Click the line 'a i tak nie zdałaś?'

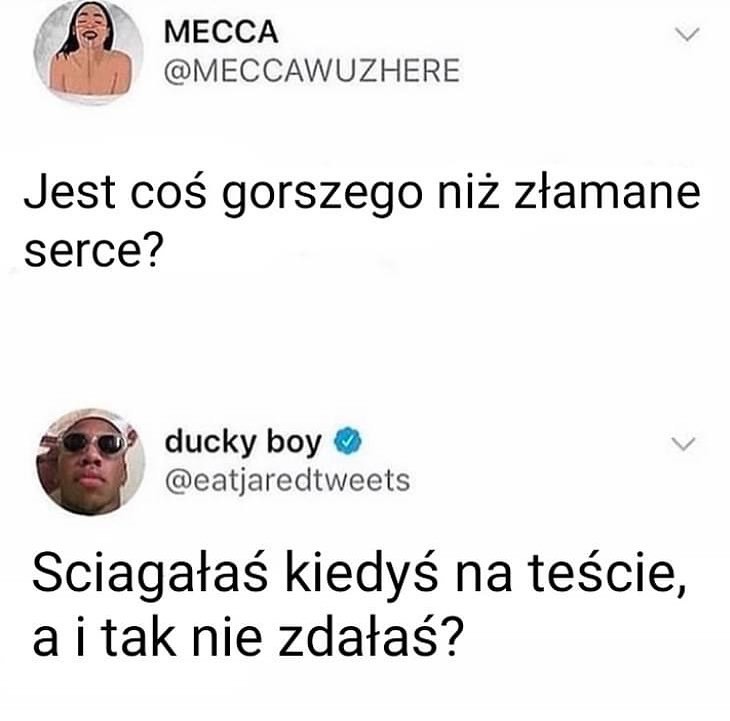tap(248, 637)
